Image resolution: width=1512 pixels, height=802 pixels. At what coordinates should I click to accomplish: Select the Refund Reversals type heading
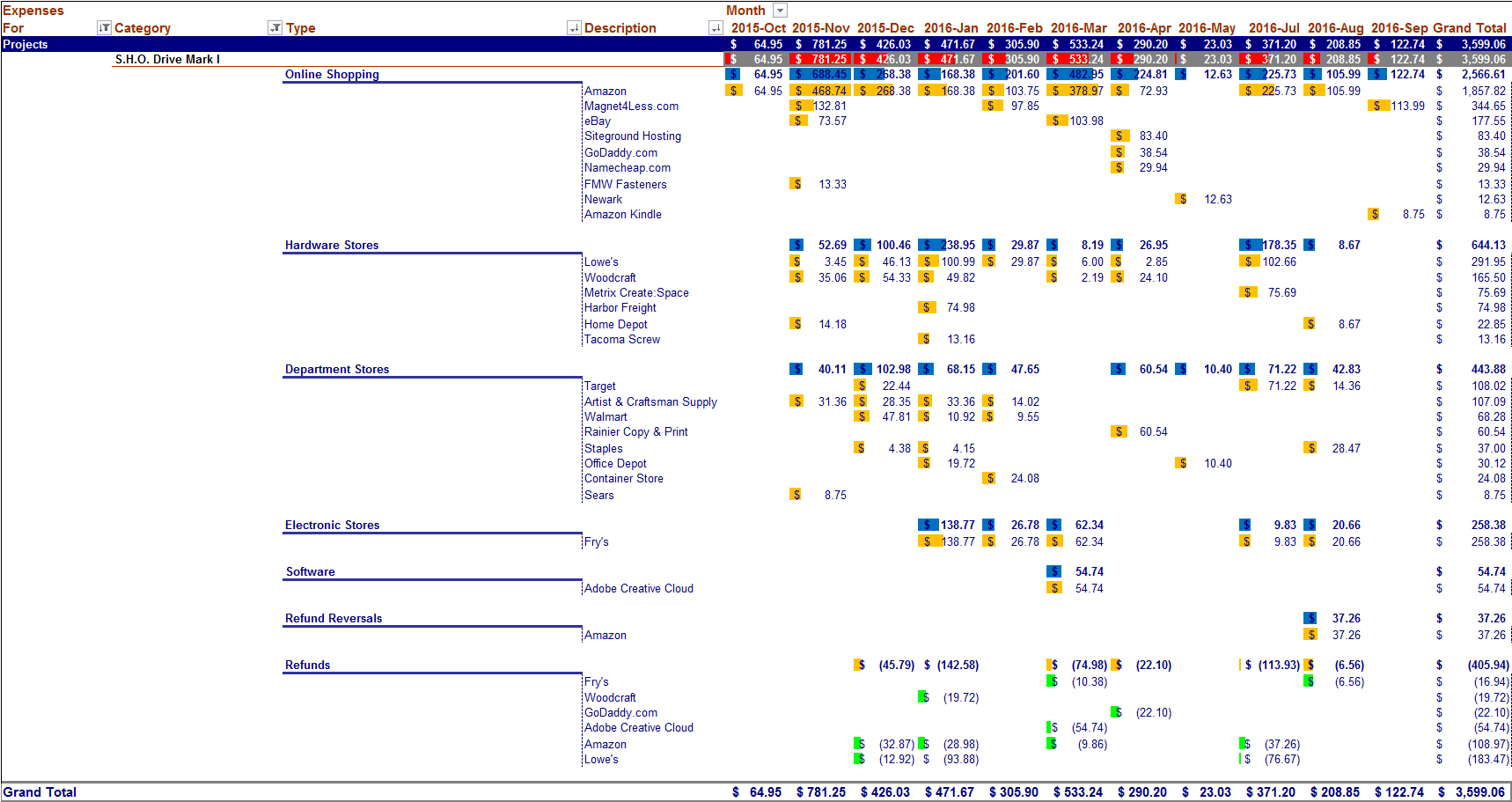tap(334, 619)
